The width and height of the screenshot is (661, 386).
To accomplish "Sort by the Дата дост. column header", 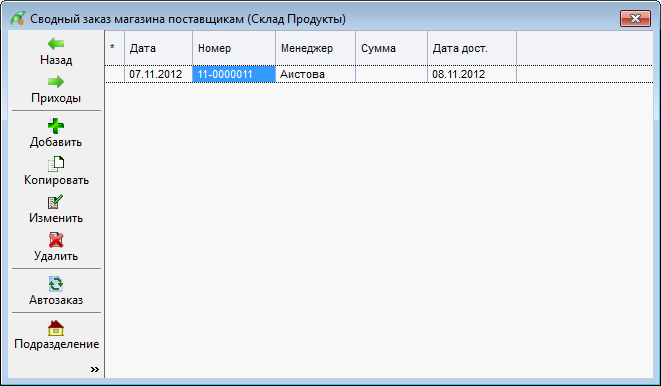I will [472, 48].
